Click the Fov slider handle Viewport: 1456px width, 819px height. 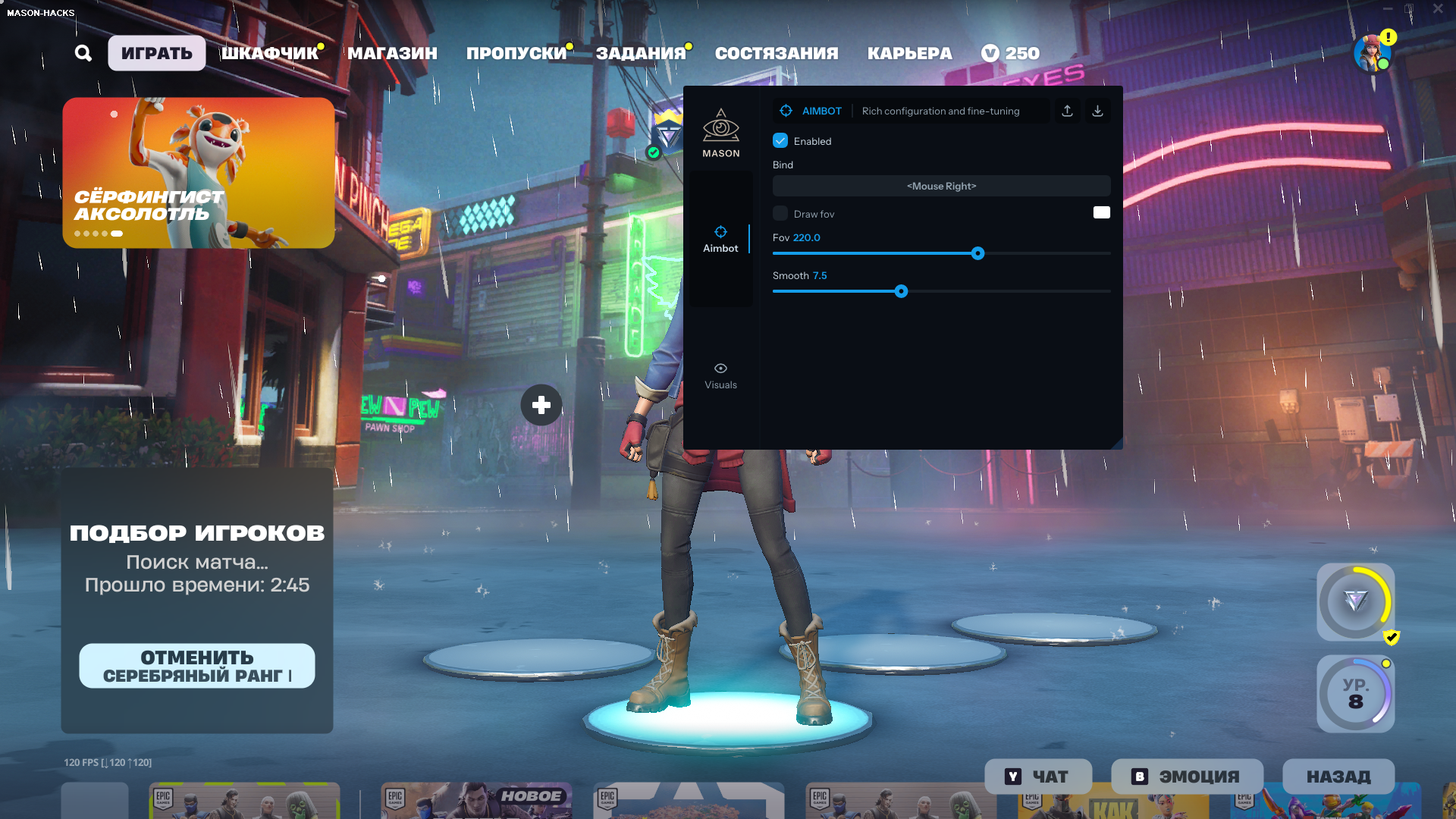pyautogui.click(x=977, y=253)
